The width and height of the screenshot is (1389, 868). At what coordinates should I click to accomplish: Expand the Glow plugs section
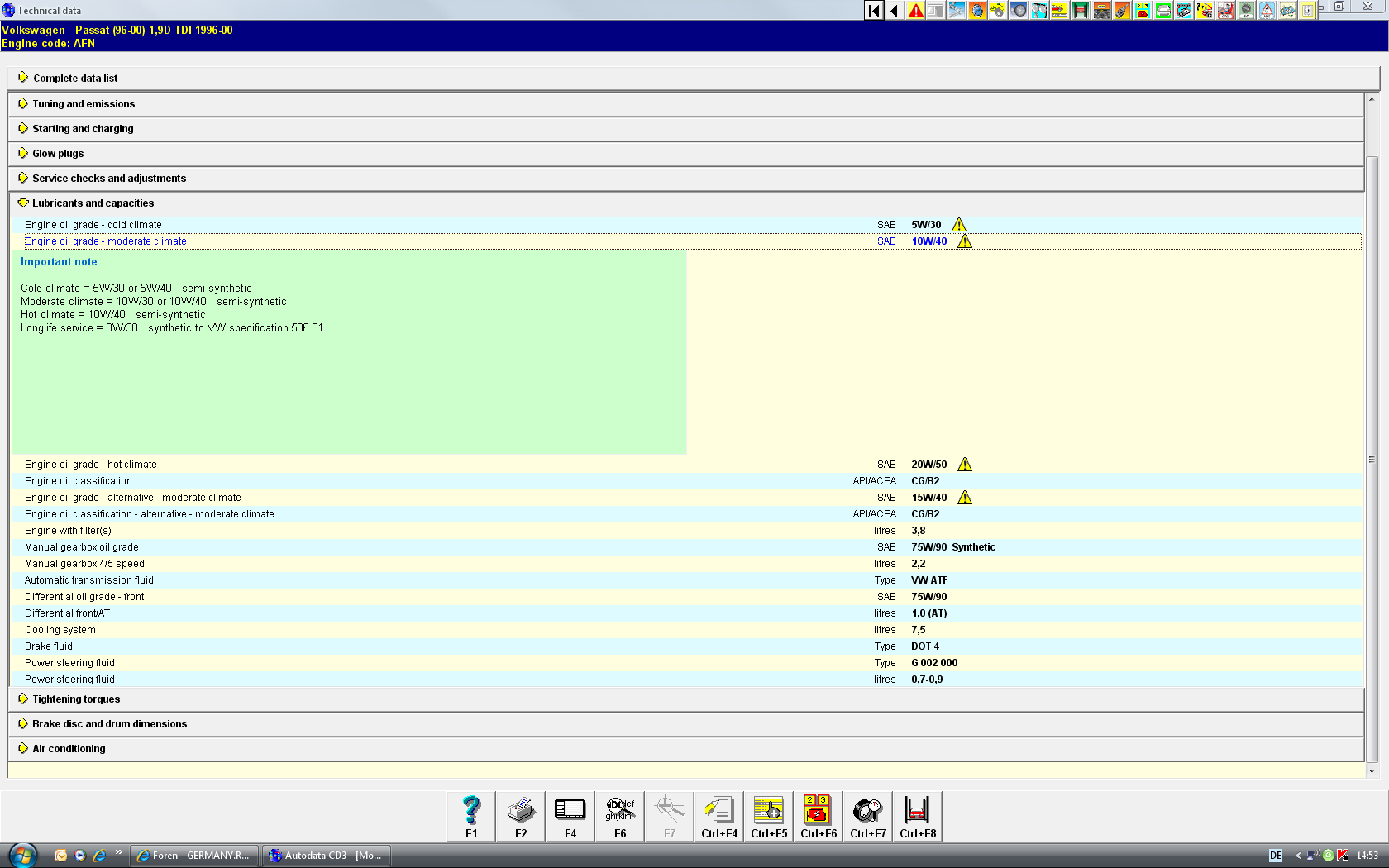(x=58, y=154)
